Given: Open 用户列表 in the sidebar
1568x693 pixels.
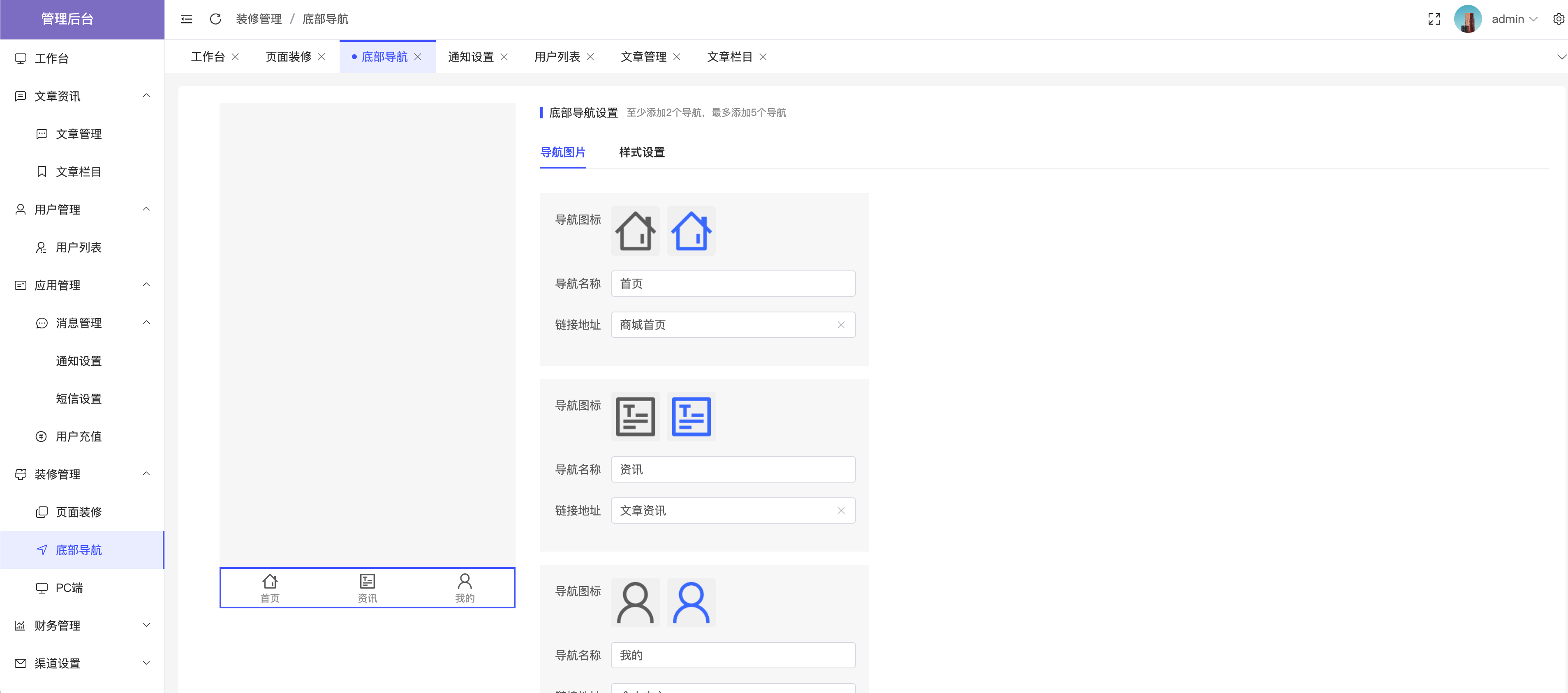Looking at the screenshot, I should 82,247.
